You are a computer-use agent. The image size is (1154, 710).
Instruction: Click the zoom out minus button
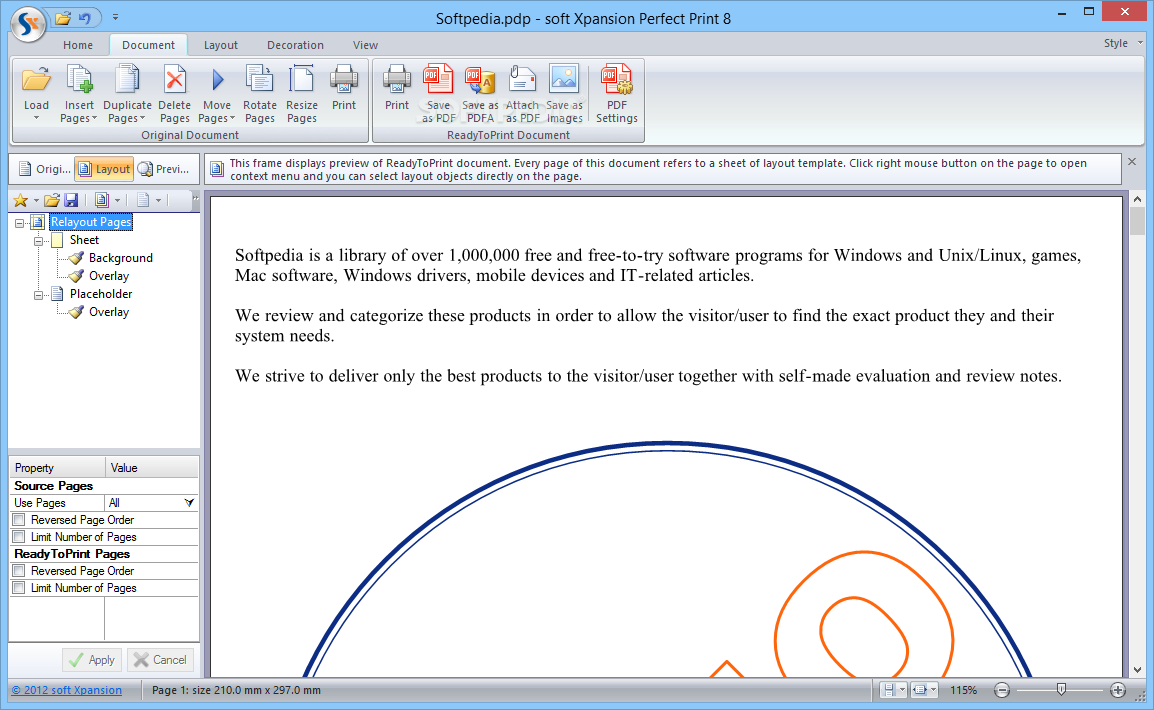point(1002,690)
